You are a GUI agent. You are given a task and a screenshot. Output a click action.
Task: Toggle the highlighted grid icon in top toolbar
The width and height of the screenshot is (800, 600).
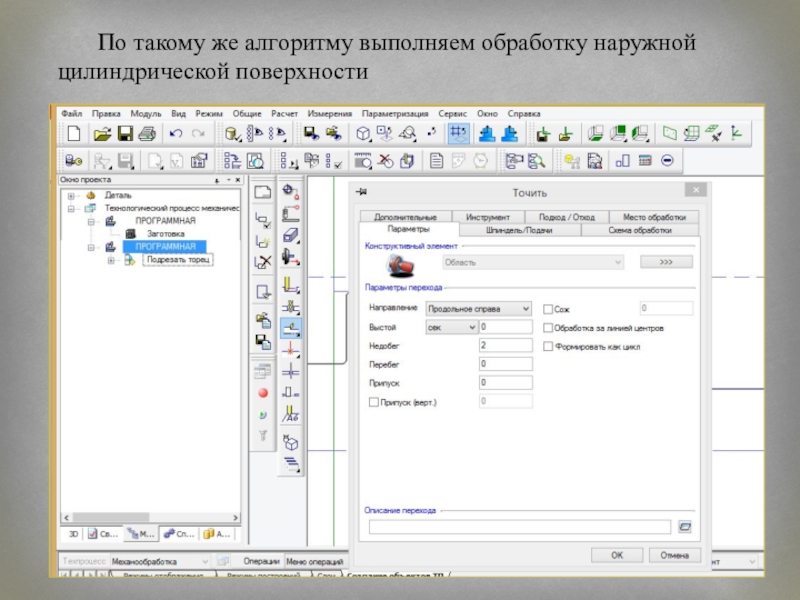click(458, 133)
